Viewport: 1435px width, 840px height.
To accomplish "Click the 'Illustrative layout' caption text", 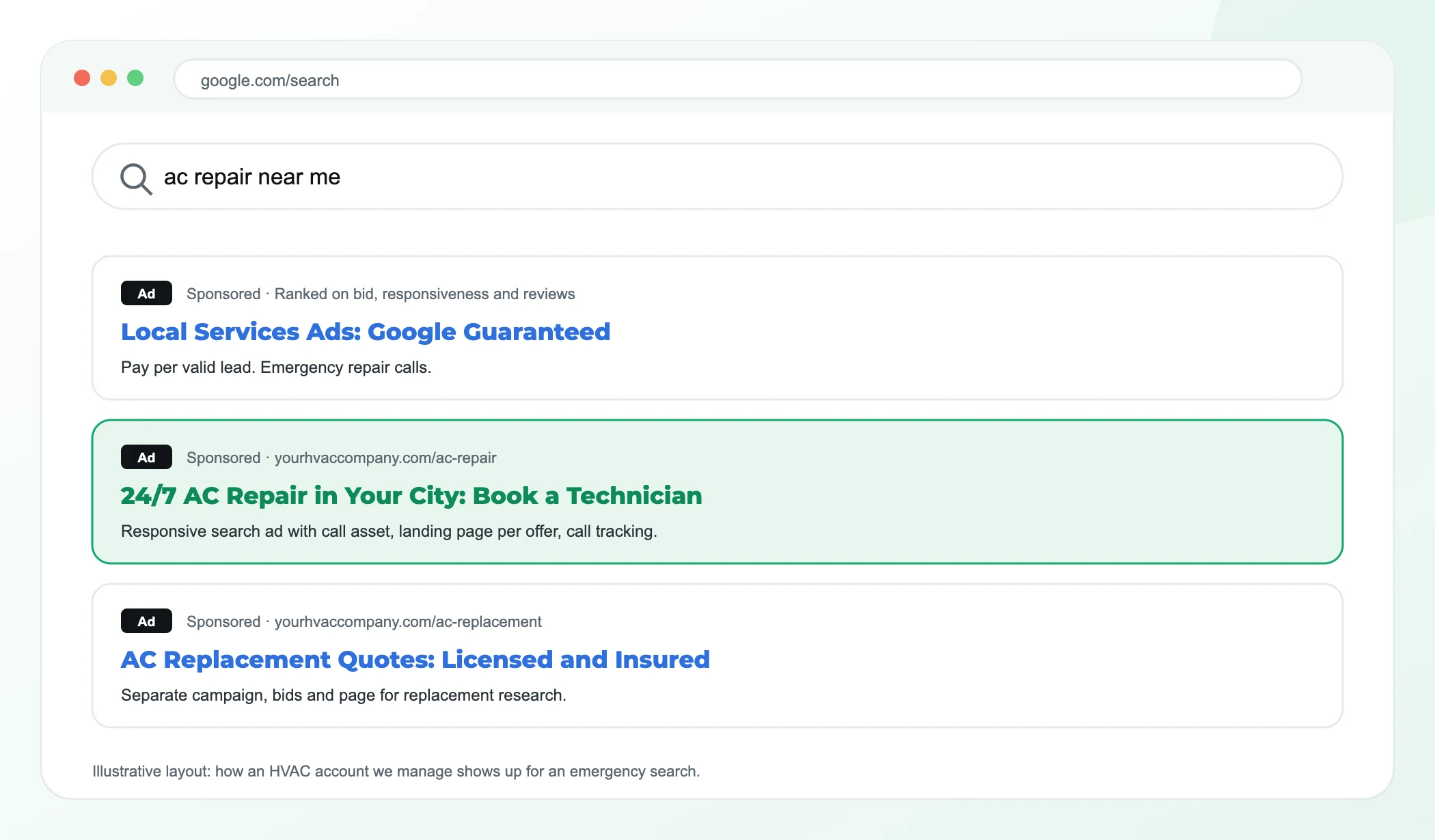I will (x=396, y=771).
